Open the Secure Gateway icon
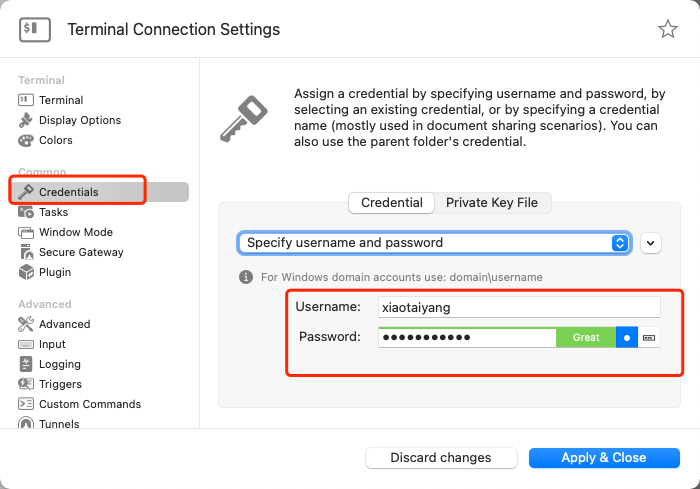 tap(27, 252)
